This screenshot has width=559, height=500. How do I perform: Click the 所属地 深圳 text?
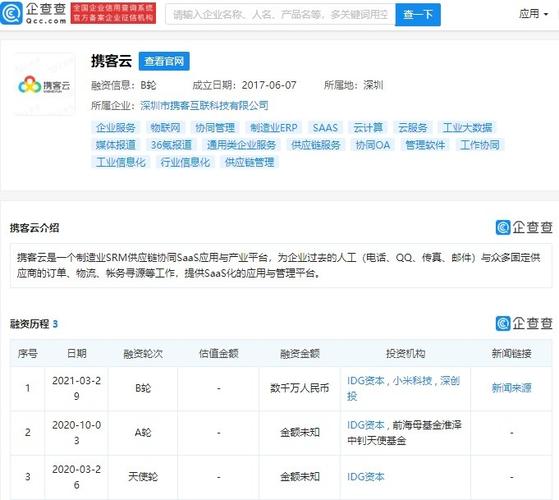pyautogui.click(x=354, y=86)
